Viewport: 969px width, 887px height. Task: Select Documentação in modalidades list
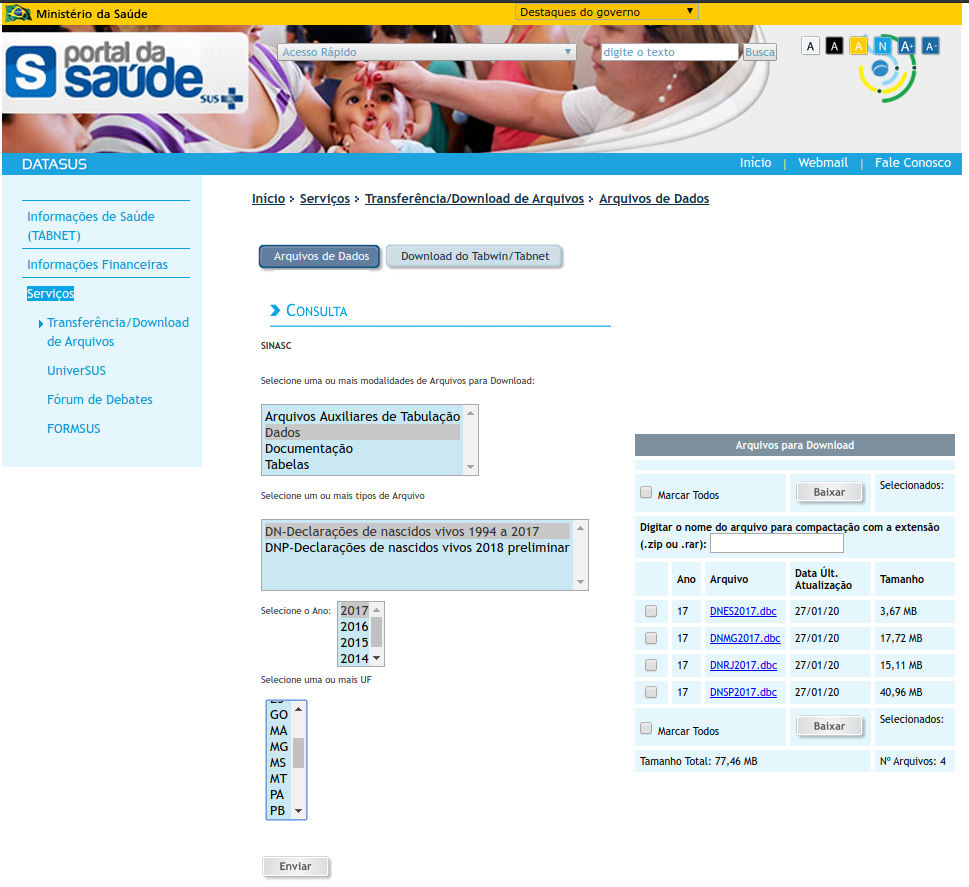(362, 449)
